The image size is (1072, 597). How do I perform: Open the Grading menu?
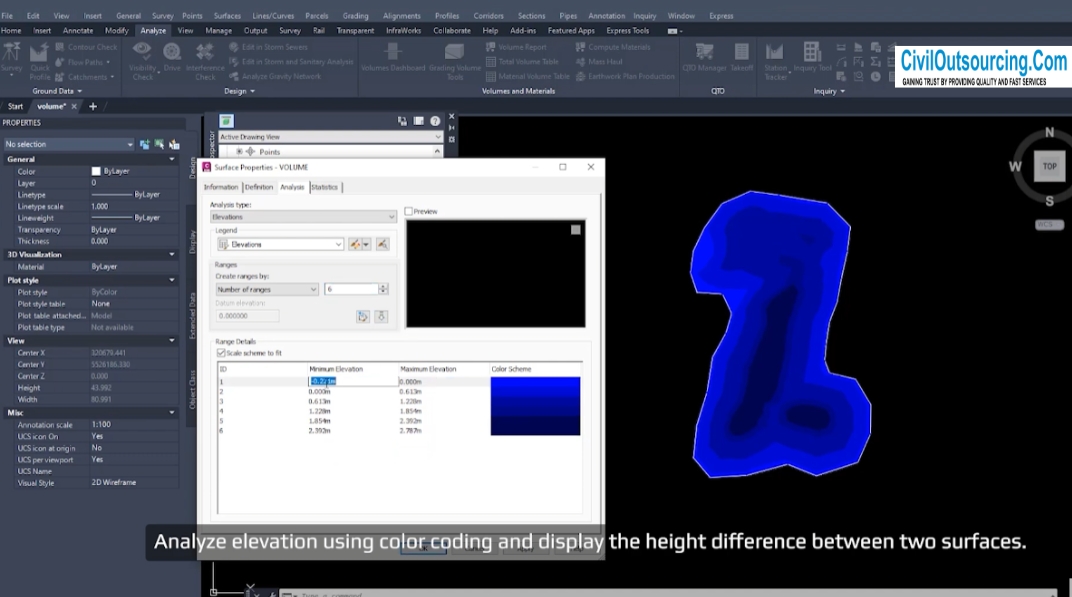pyautogui.click(x=356, y=16)
